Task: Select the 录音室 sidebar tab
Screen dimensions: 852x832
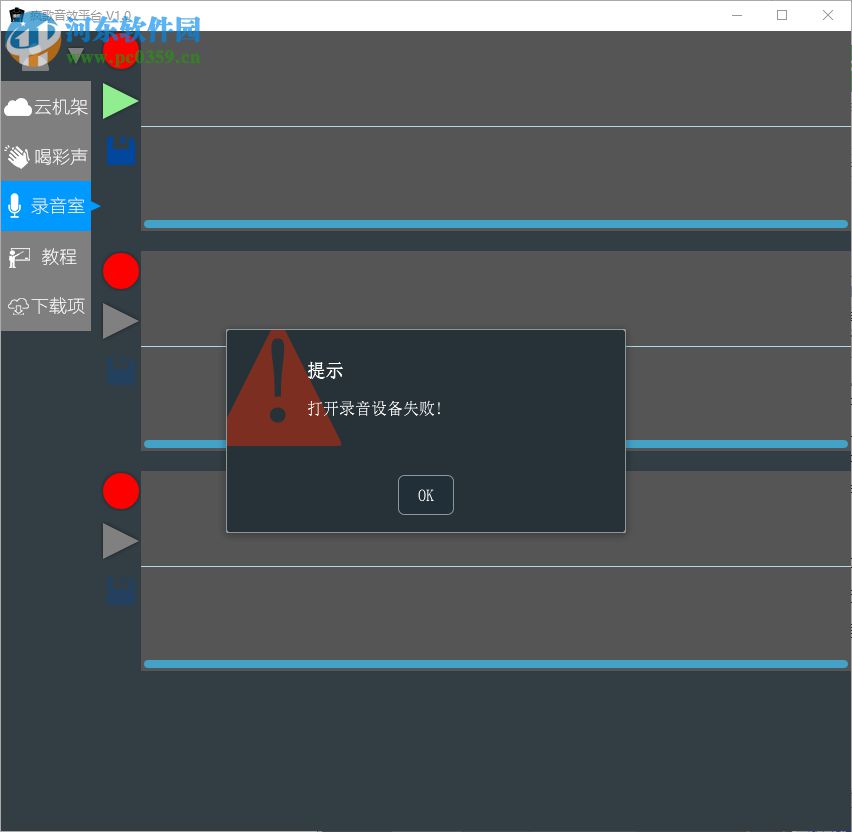Action: (x=46, y=206)
